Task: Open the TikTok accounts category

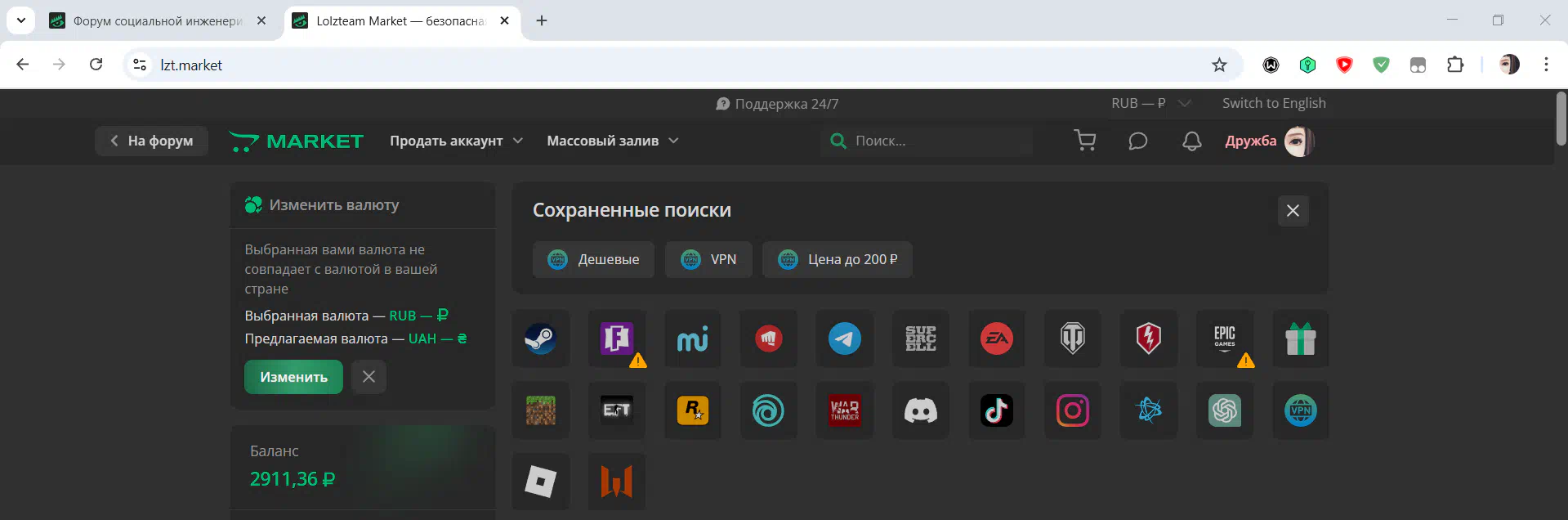Action: pos(997,410)
